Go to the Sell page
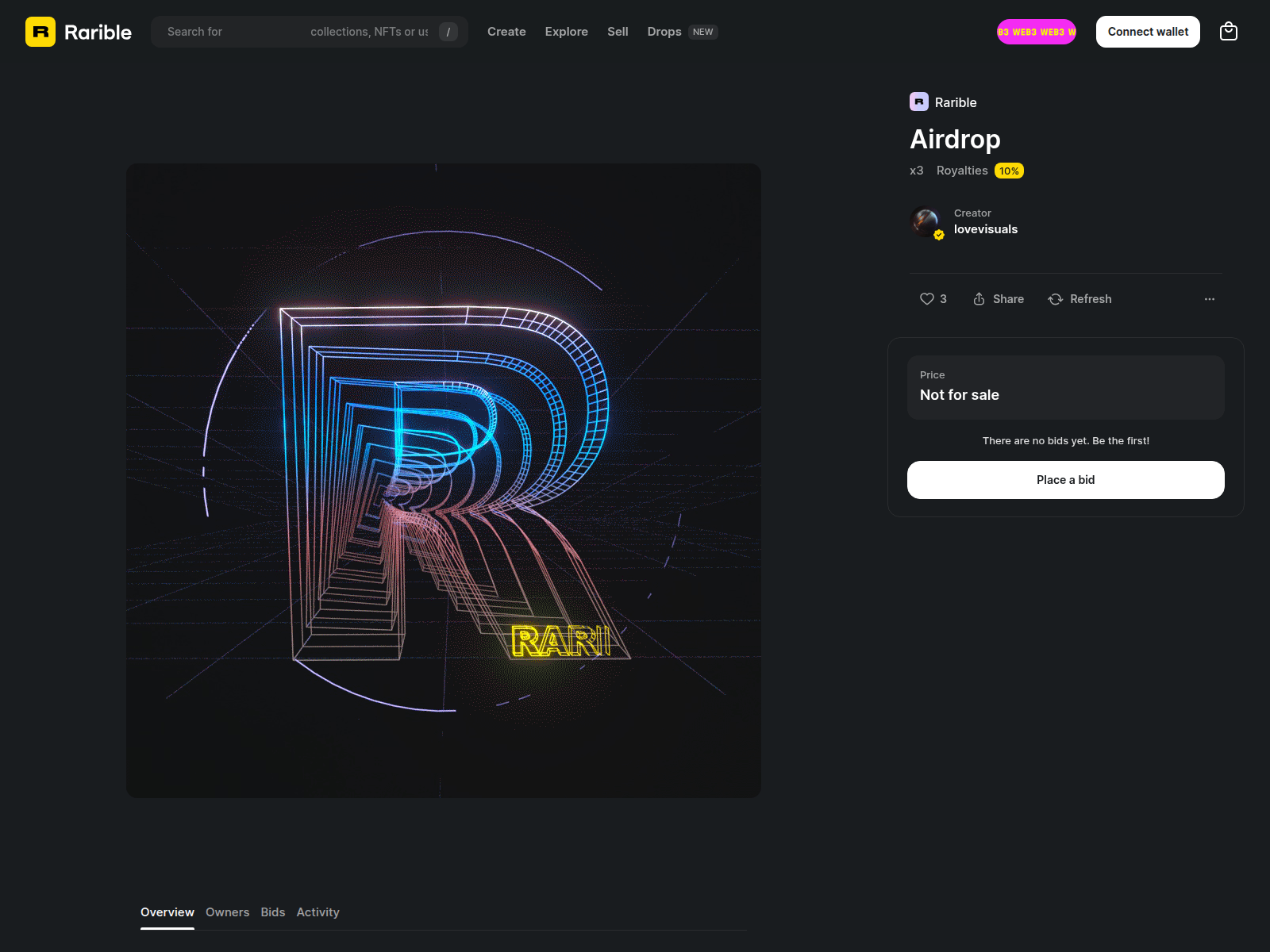Viewport: 1270px width, 952px height. (x=618, y=32)
